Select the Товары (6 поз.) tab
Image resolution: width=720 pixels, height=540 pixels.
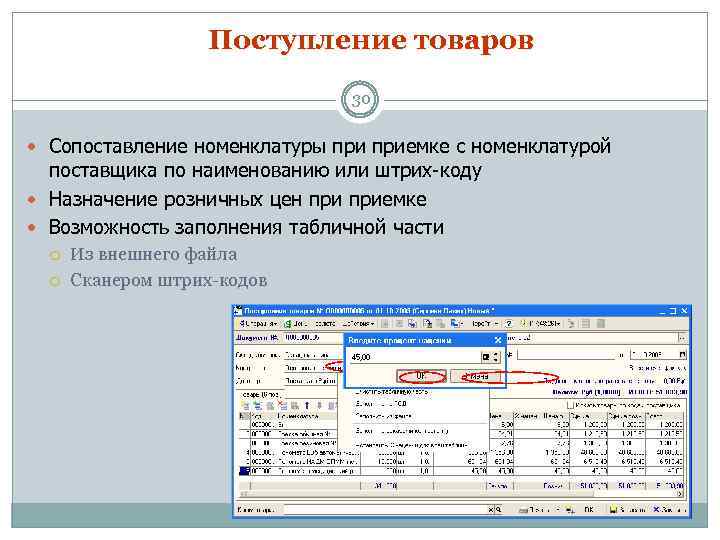pos(261,394)
